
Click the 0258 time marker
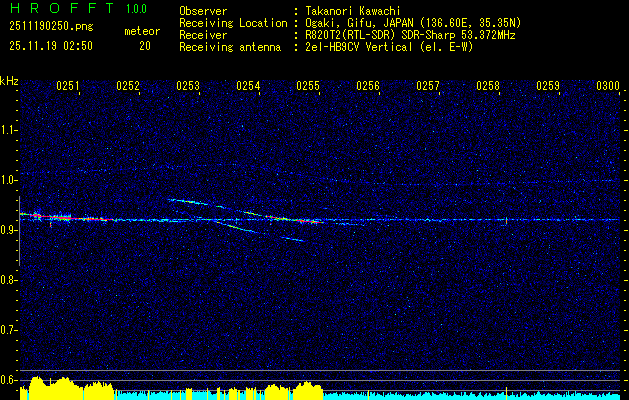(x=488, y=86)
